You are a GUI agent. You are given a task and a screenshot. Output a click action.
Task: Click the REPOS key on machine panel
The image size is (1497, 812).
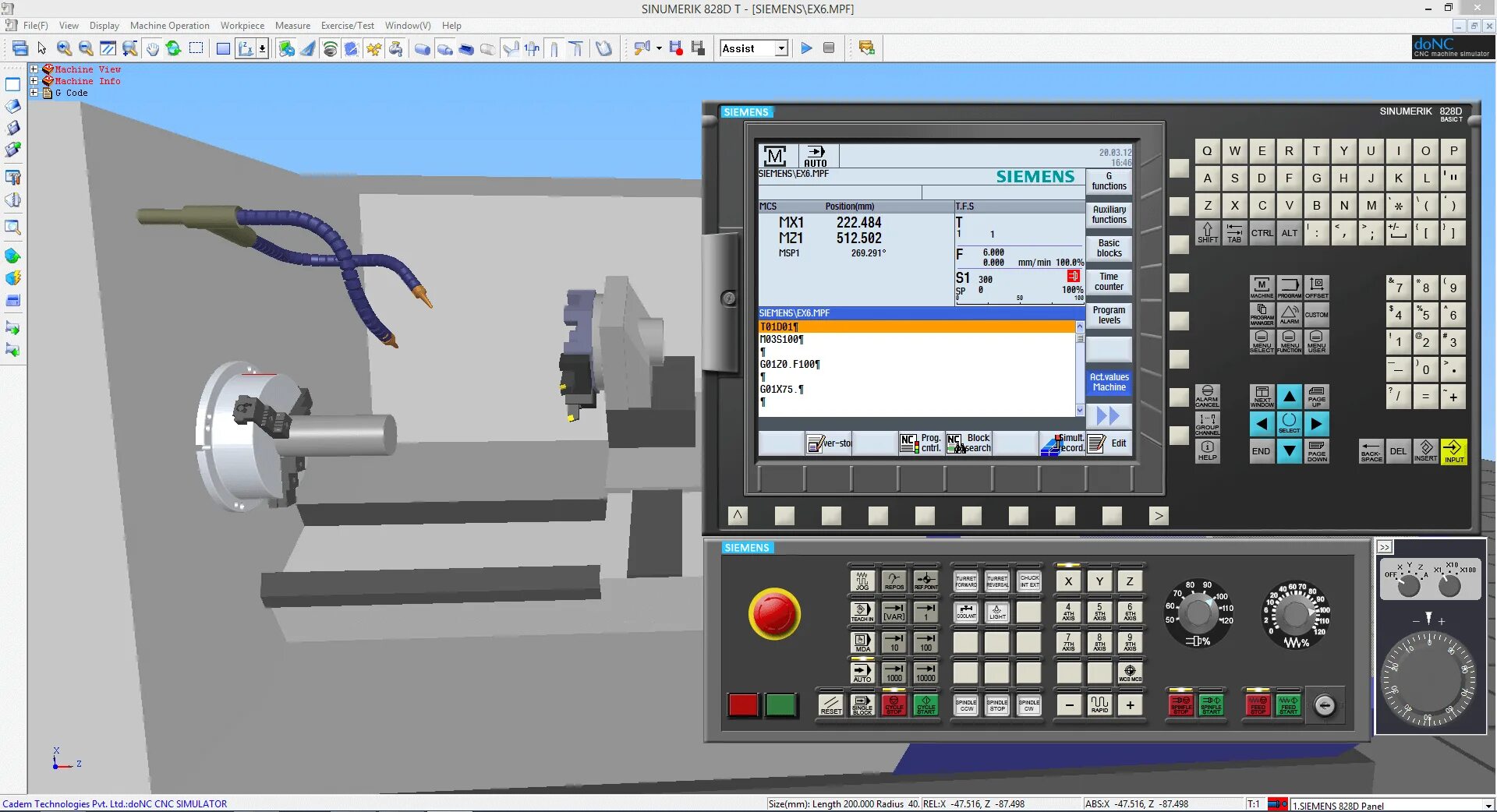pyautogui.click(x=894, y=581)
